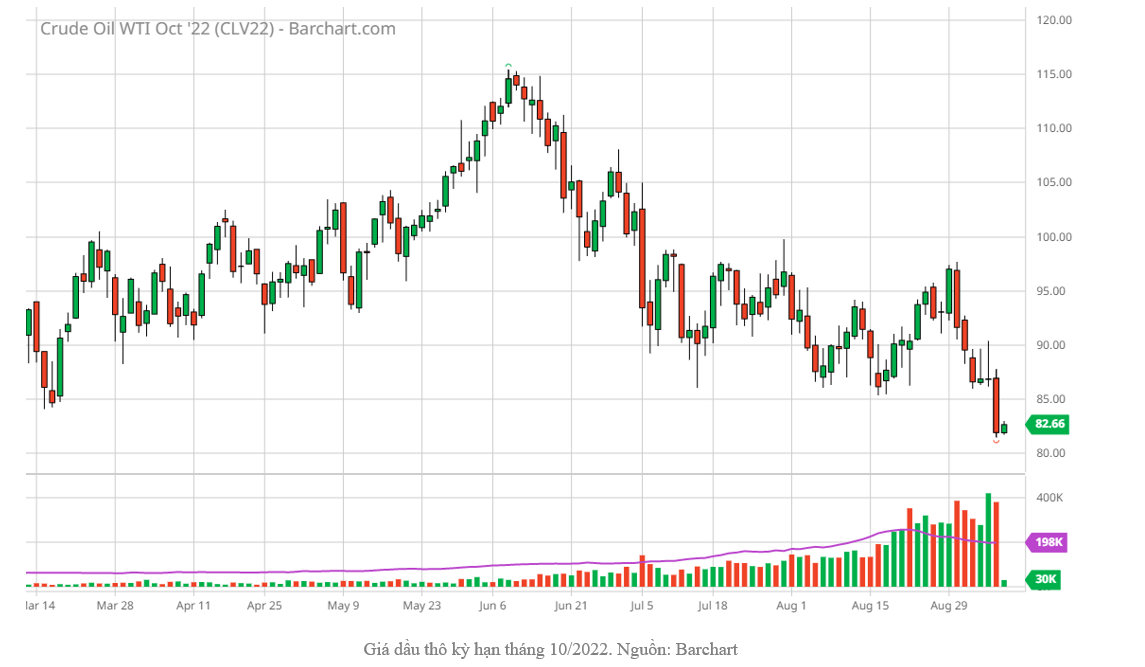Click the caption 'Giá dầu thô kỳ hạn tháng 10/2022'

(487, 649)
